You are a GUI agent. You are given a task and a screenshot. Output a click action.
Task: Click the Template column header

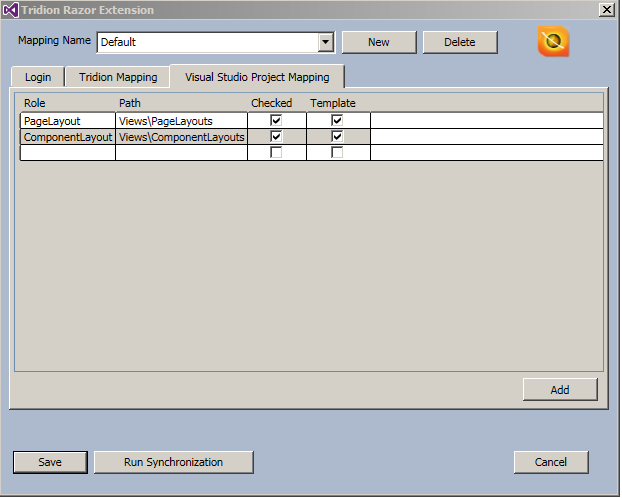[x=333, y=103]
